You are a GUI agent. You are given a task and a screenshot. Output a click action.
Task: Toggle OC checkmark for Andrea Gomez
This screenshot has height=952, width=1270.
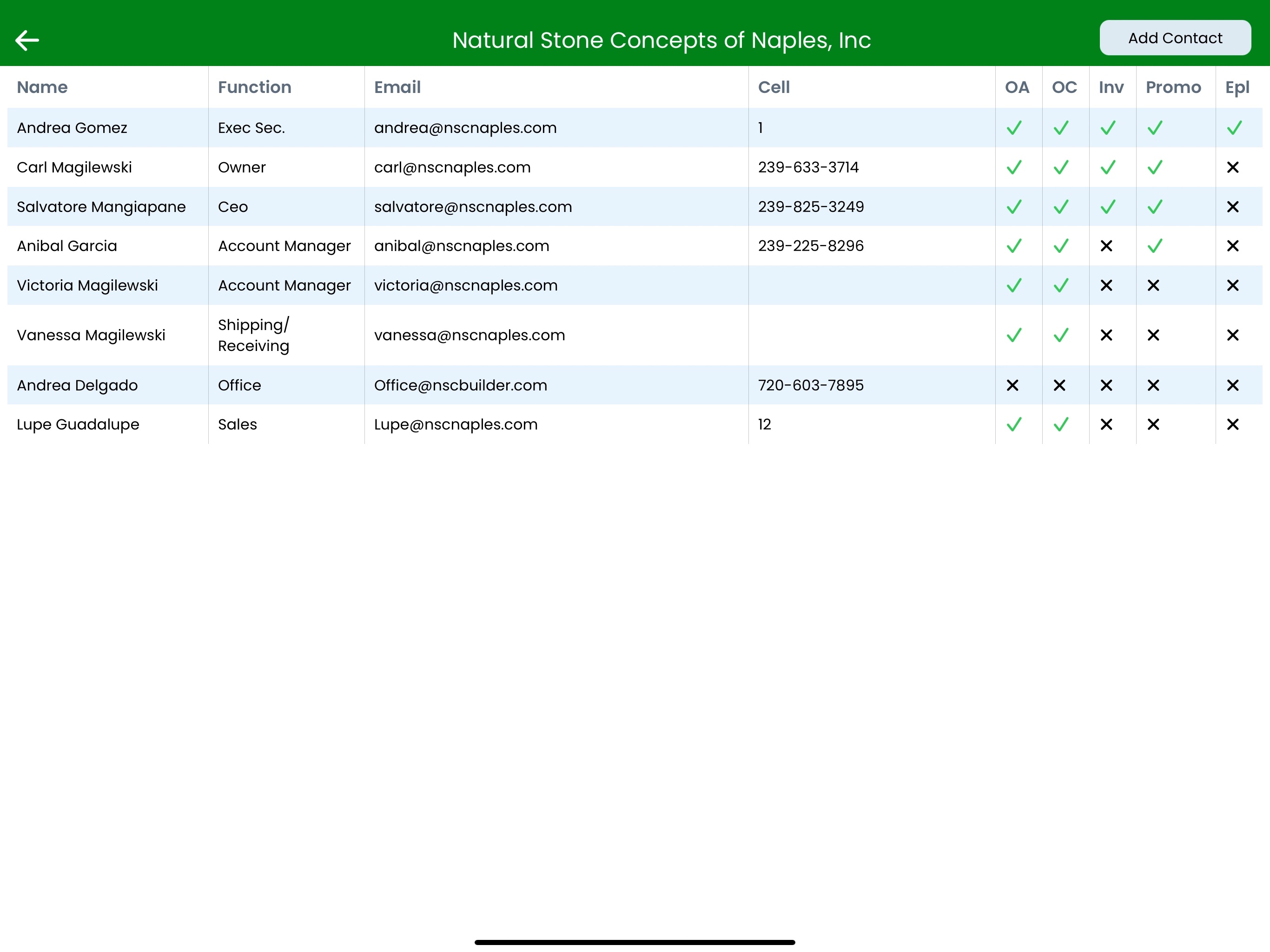(1061, 127)
